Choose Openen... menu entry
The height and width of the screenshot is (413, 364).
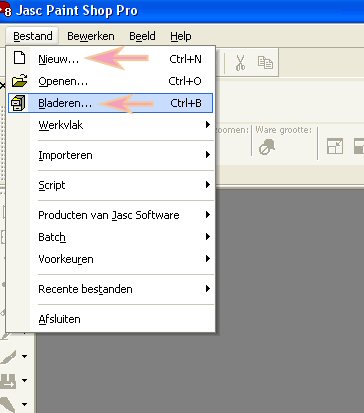pyautogui.click(x=110, y=81)
